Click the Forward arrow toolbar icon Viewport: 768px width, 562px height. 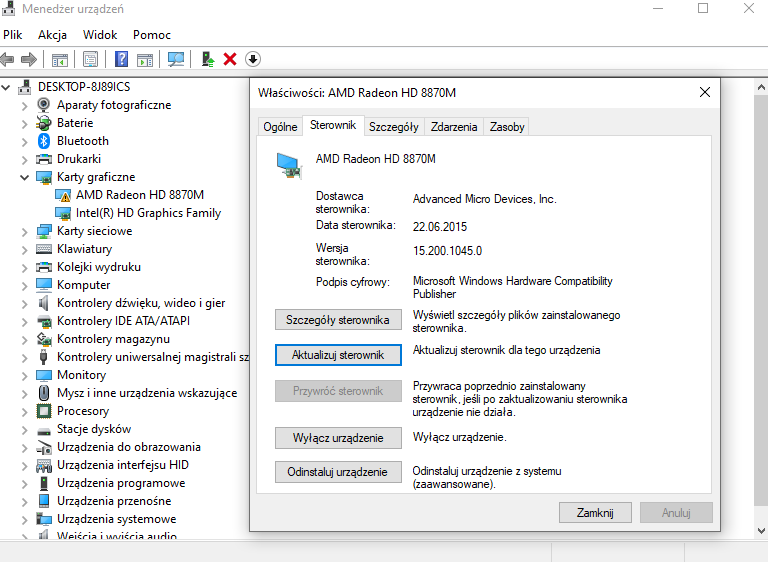(29, 60)
